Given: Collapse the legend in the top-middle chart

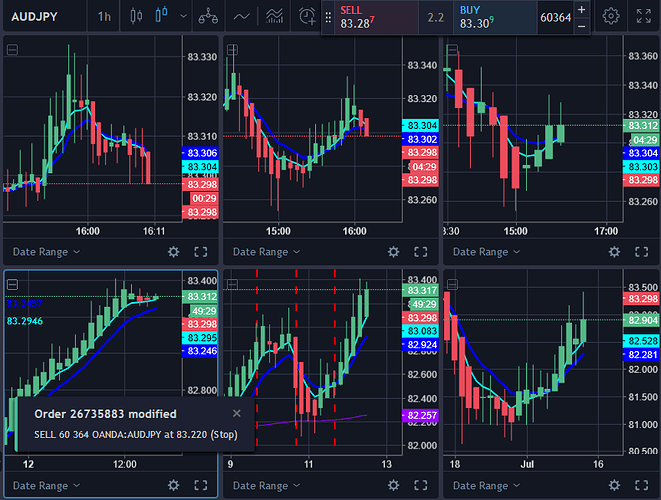Looking at the screenshot, I should [x=231, y=49].
